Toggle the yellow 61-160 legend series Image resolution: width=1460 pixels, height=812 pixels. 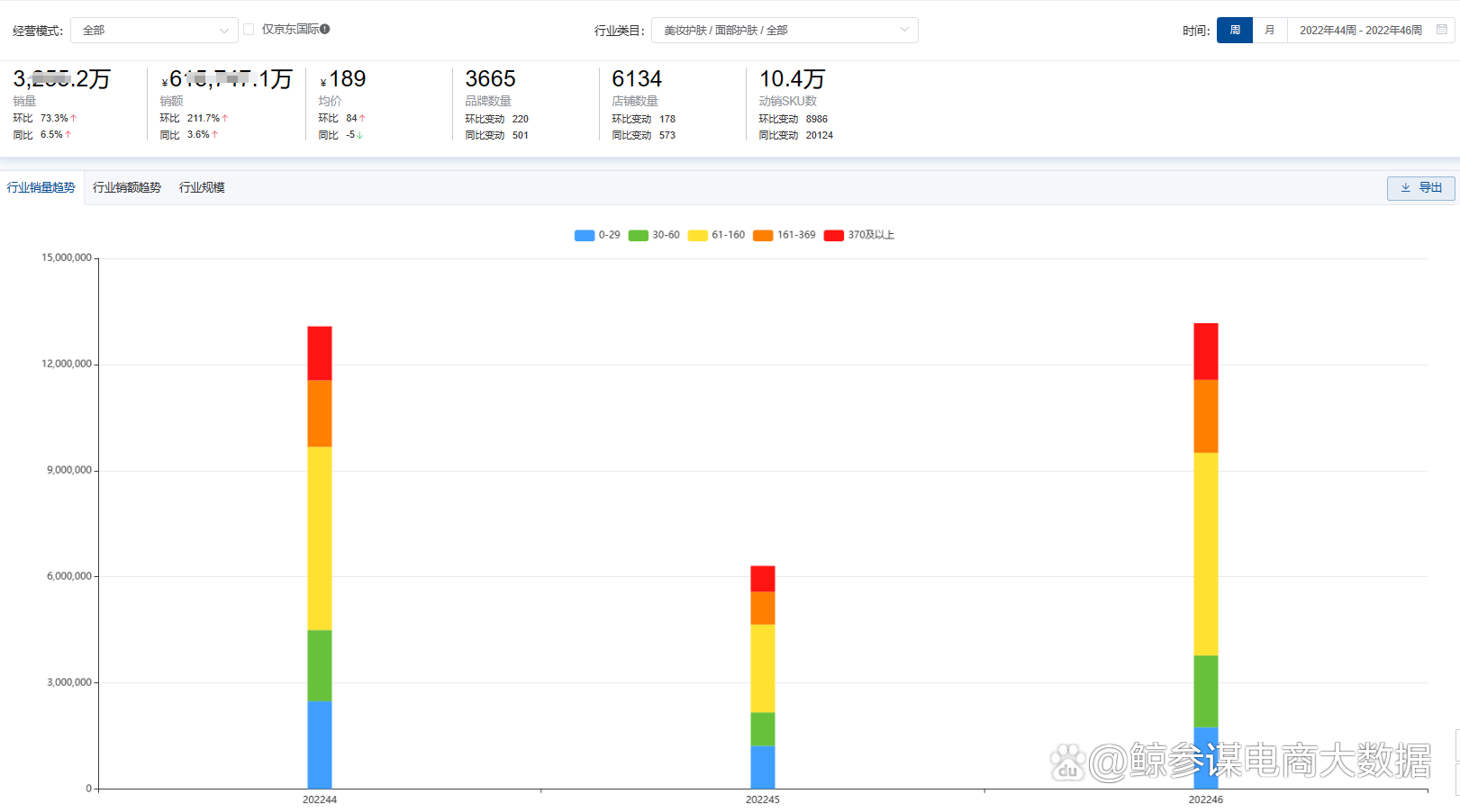pos(716,235)
